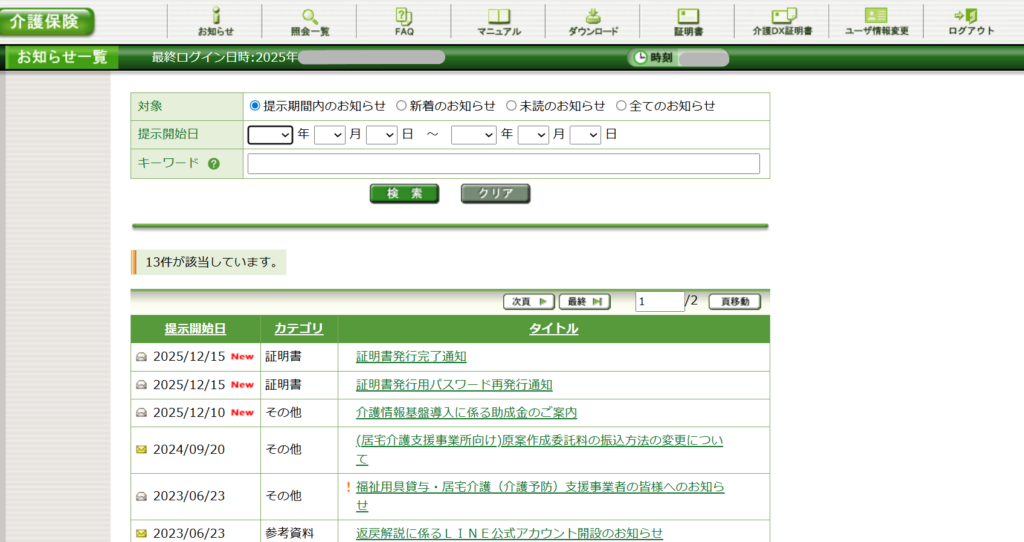The height and width of the screenshot is (542, 1024).
Task: Open the FAQ icon
Action: (404, 21)
